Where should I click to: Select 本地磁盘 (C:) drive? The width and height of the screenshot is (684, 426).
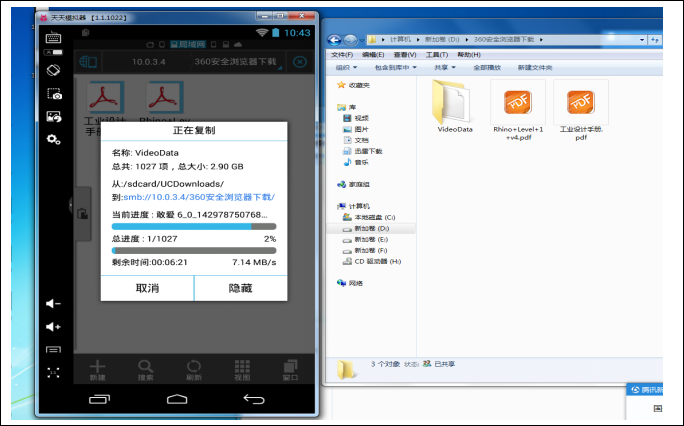click(x=369, y=217)
